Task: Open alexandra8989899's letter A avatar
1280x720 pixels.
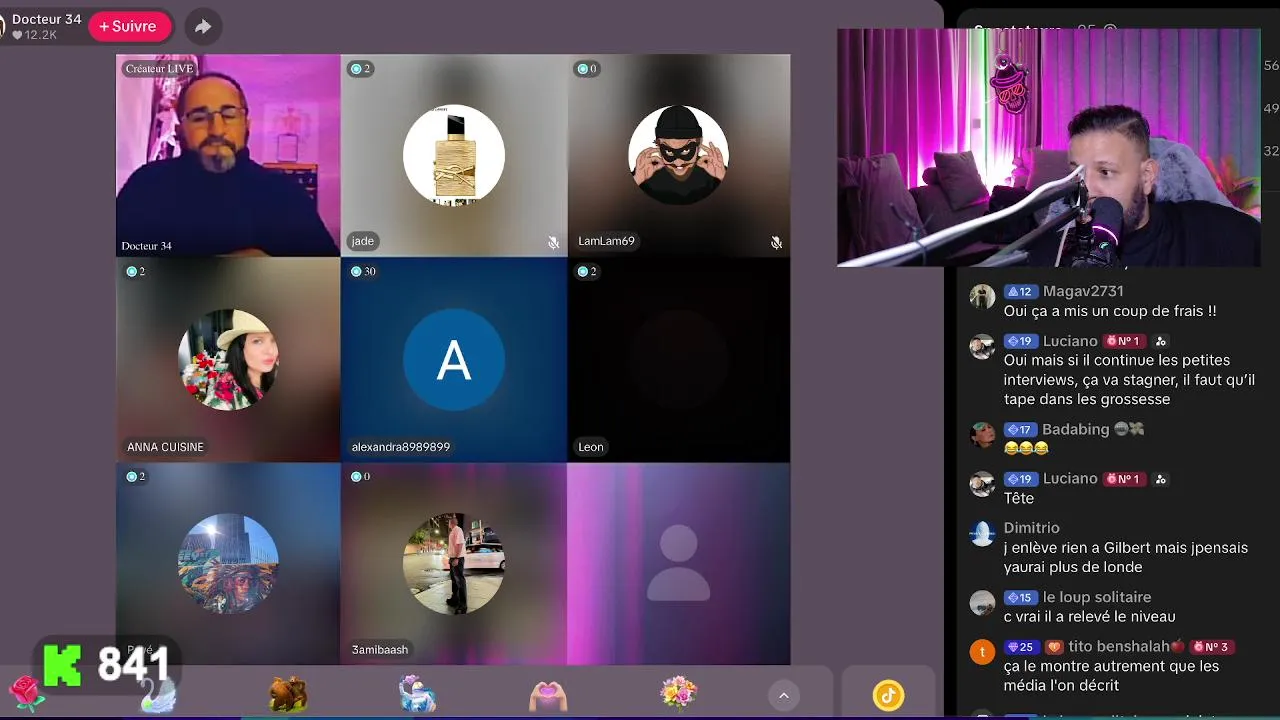Action: (454, 360)
